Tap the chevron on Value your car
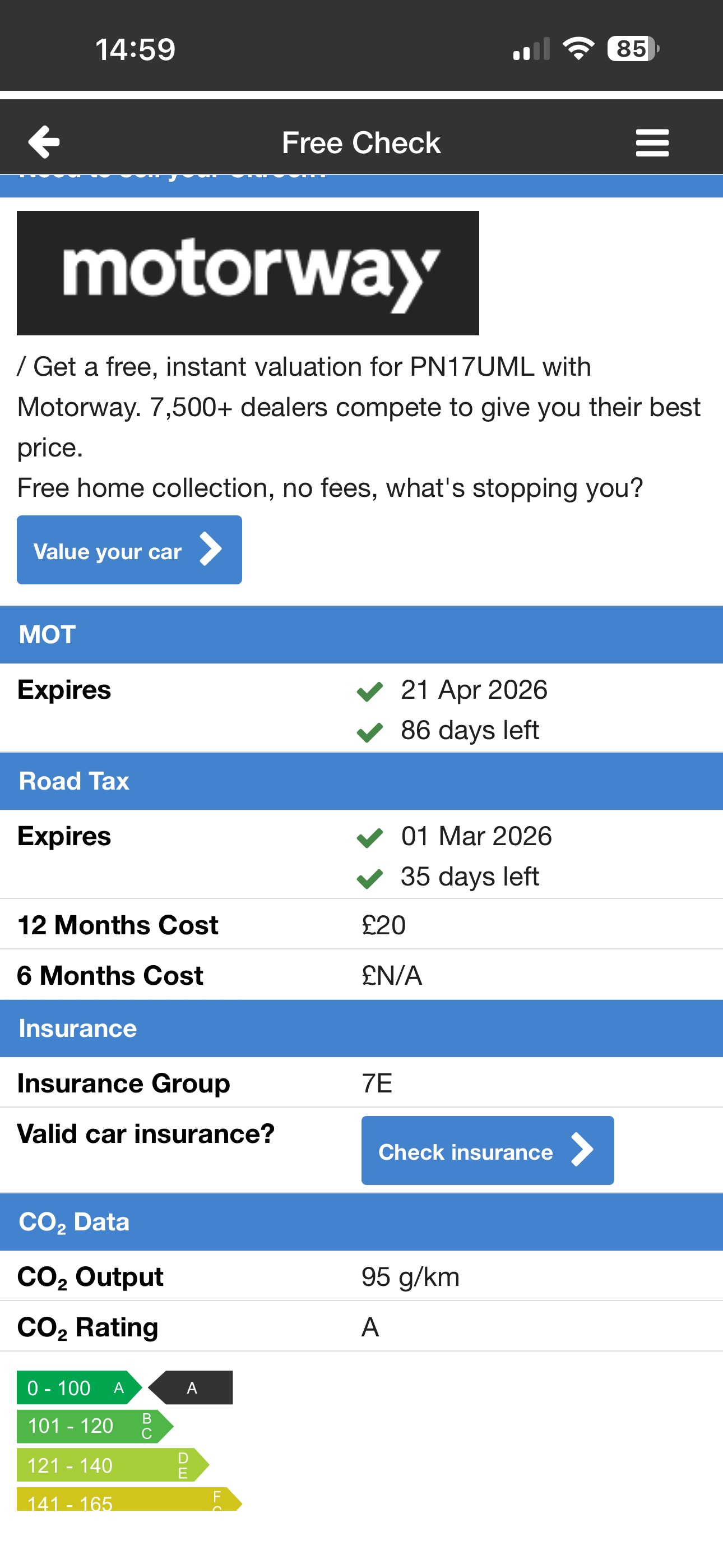This screenshot has width=723, height=1568. pyautogui.click(x=211, y=550)
